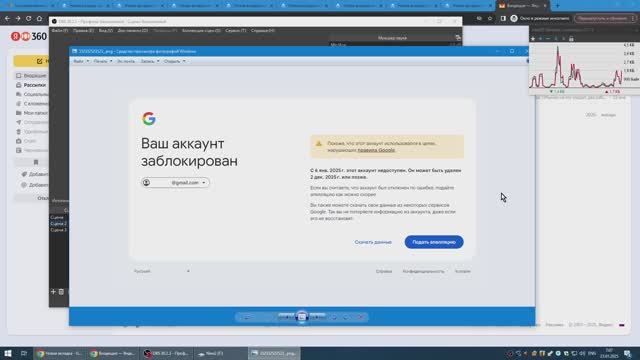Click browser forward arrow
The width and height of the screenshot is (640, 360).
[18, 18]
